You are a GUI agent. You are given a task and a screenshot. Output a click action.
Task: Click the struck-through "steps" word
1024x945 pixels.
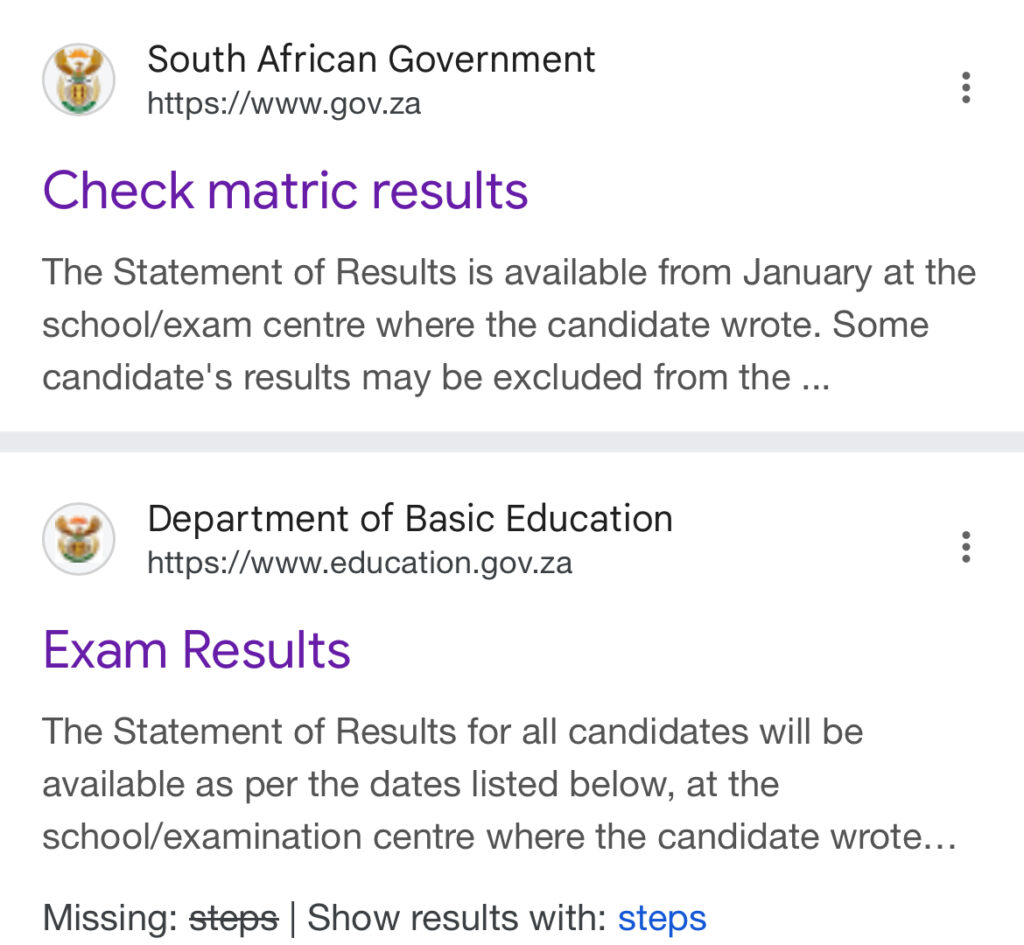click(233, 917)
